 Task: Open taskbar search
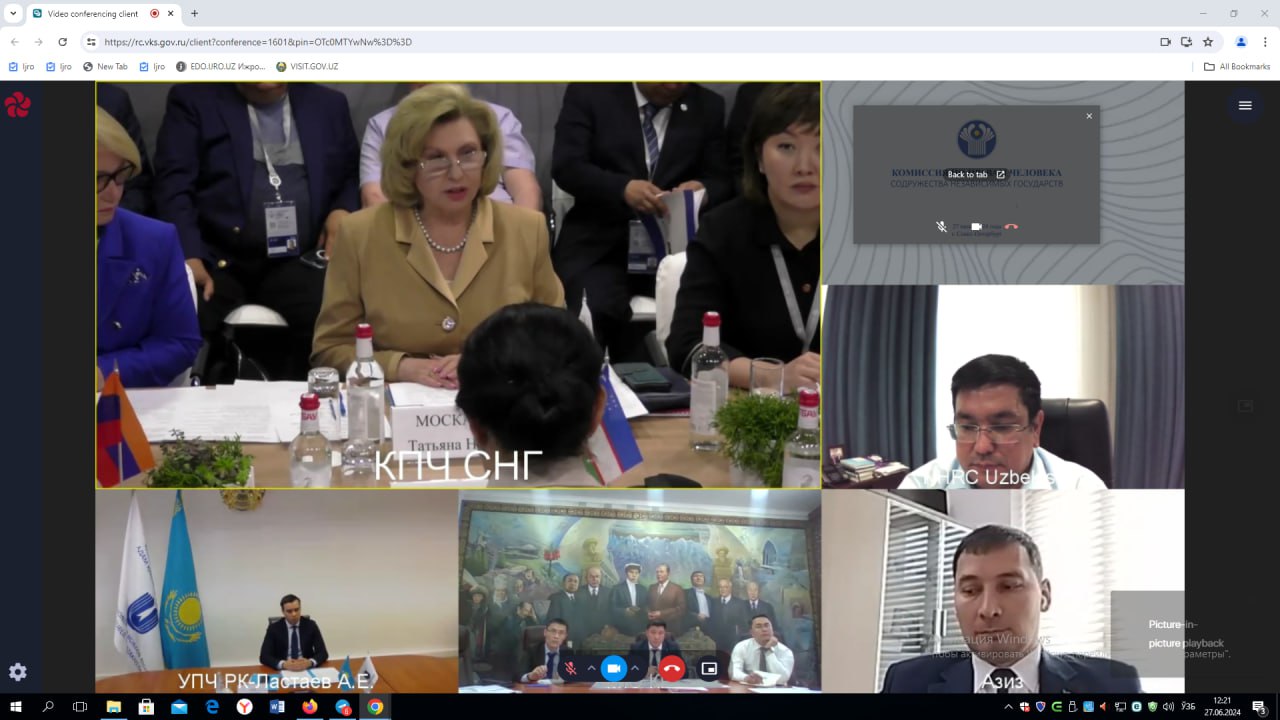tap(48, 707)
